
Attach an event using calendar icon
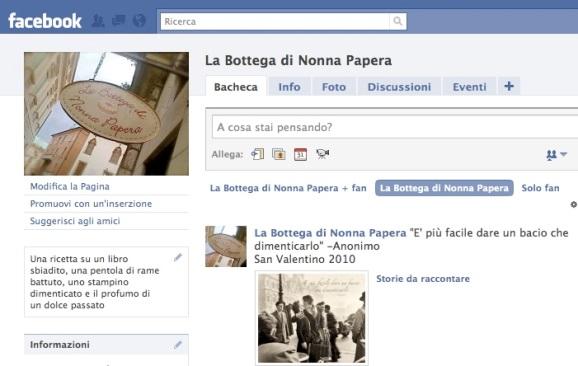300,154
